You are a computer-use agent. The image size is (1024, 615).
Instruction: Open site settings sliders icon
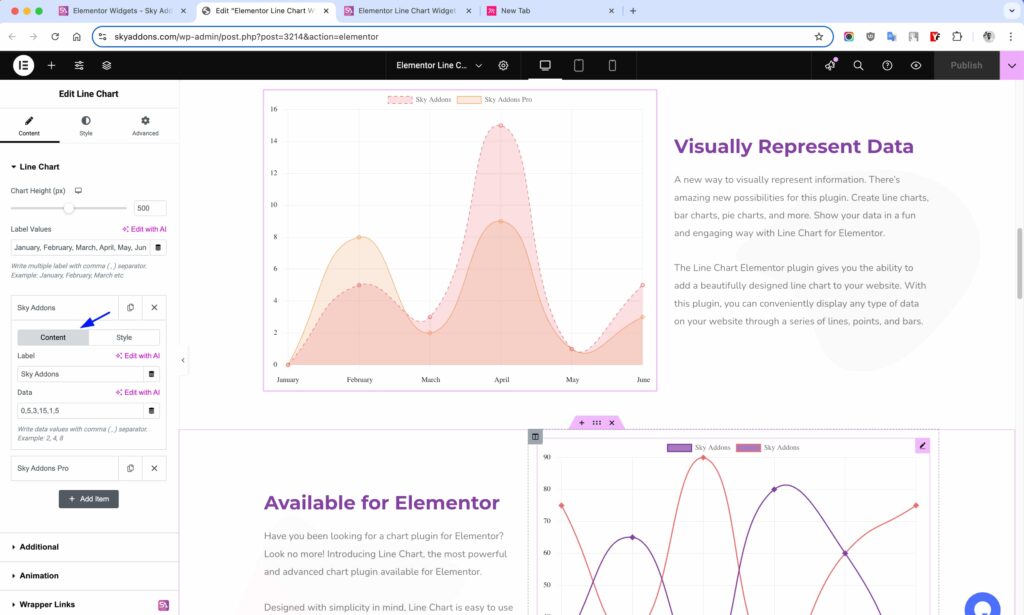79,65
